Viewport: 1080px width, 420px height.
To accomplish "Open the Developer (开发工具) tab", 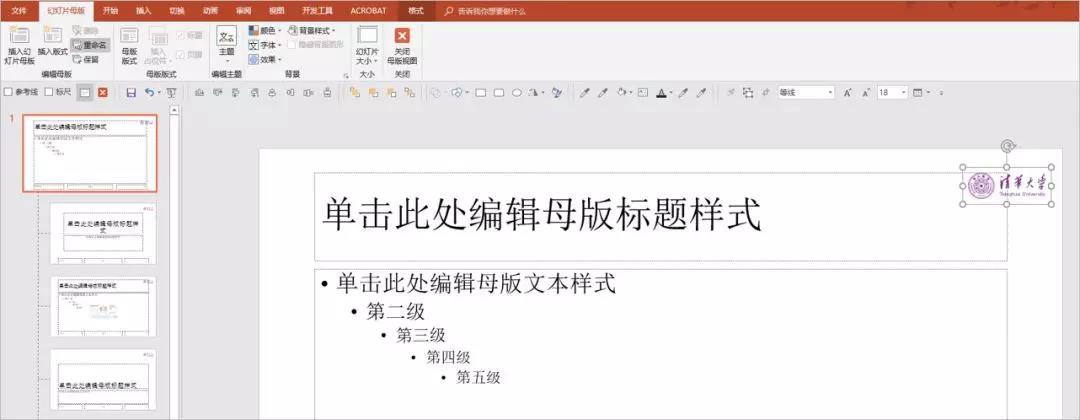I will click(317, 11).
